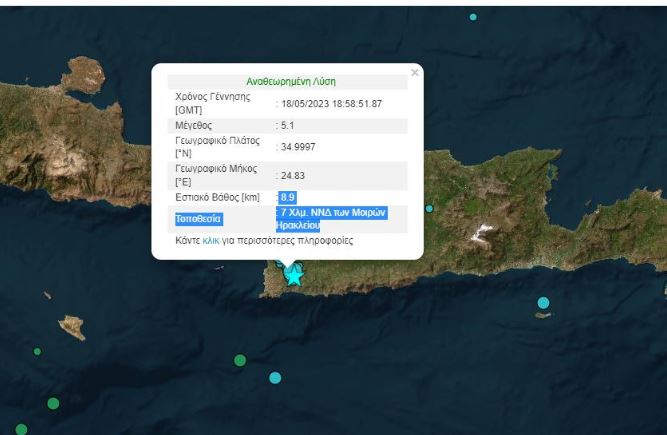Click the magnitude value 5.1

pyautogui.click(x=287, y=126)
